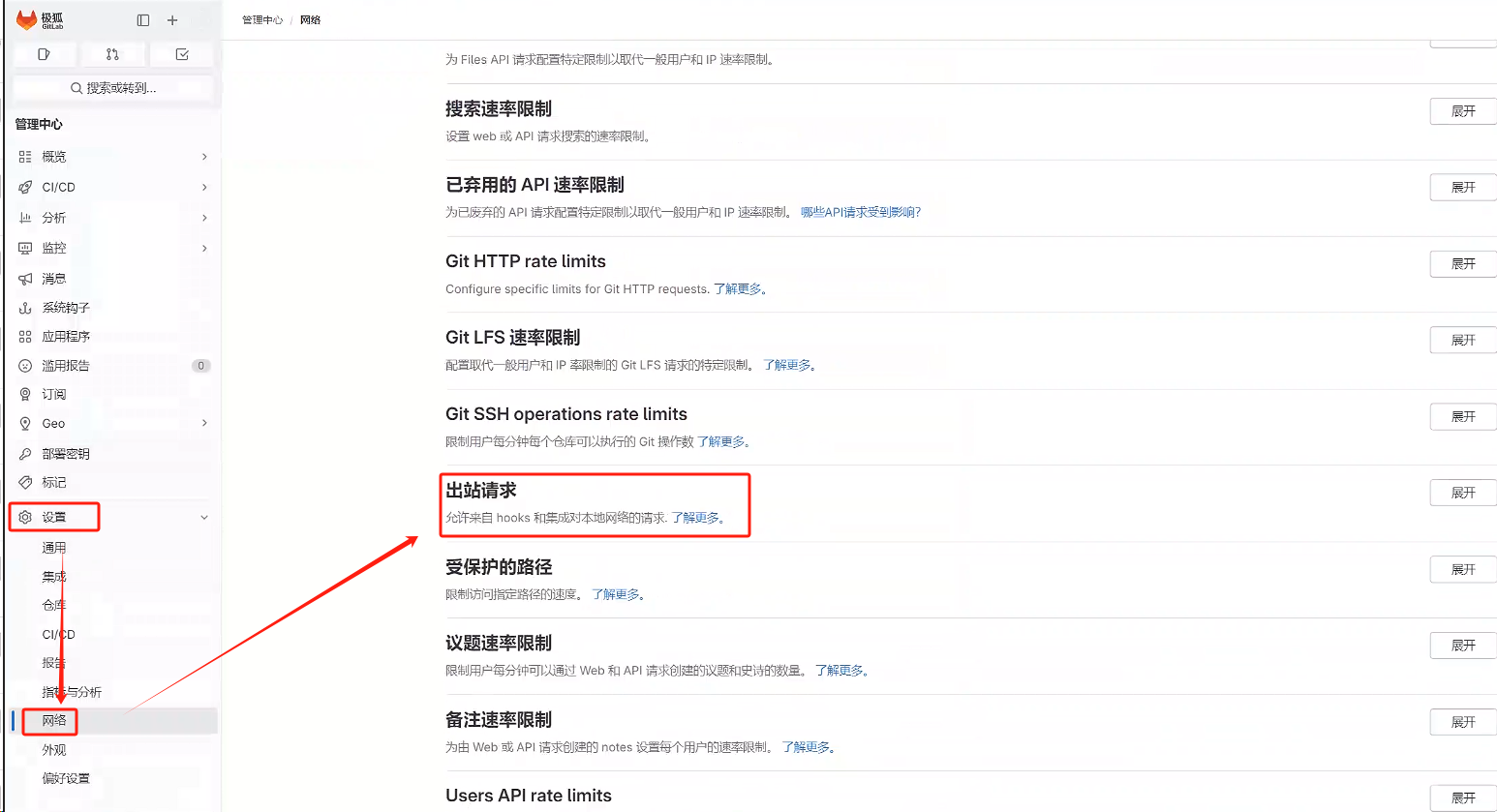
Task: Click the 部署密钥 key icon
Action: (25, 454)
